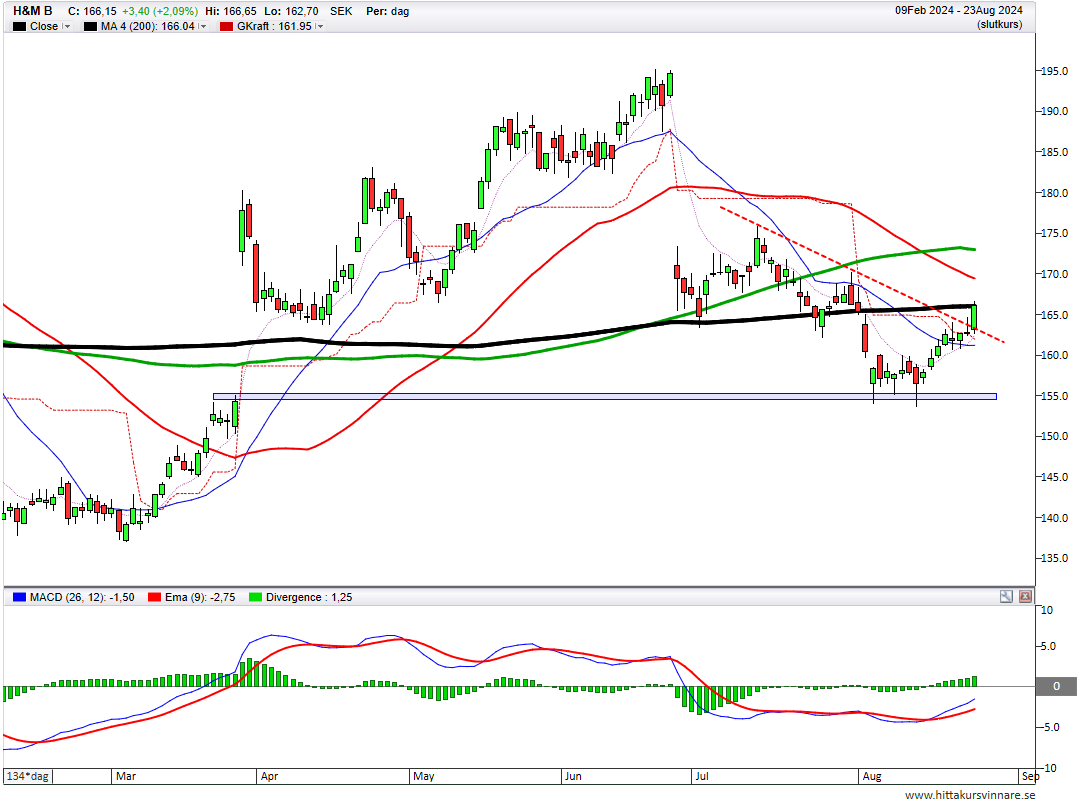Click the 'Jun' month marker
1080x800 pixels.
click(573, 776)
